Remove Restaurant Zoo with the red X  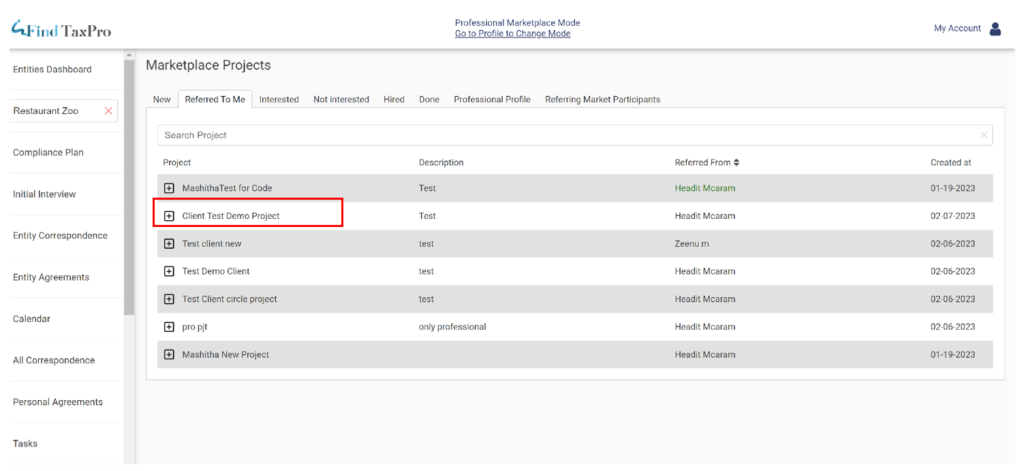click(x=108, y=111)
